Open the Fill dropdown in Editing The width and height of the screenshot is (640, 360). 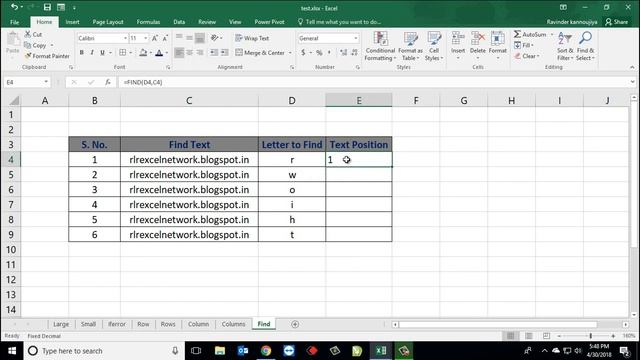(x=524, y=45)
